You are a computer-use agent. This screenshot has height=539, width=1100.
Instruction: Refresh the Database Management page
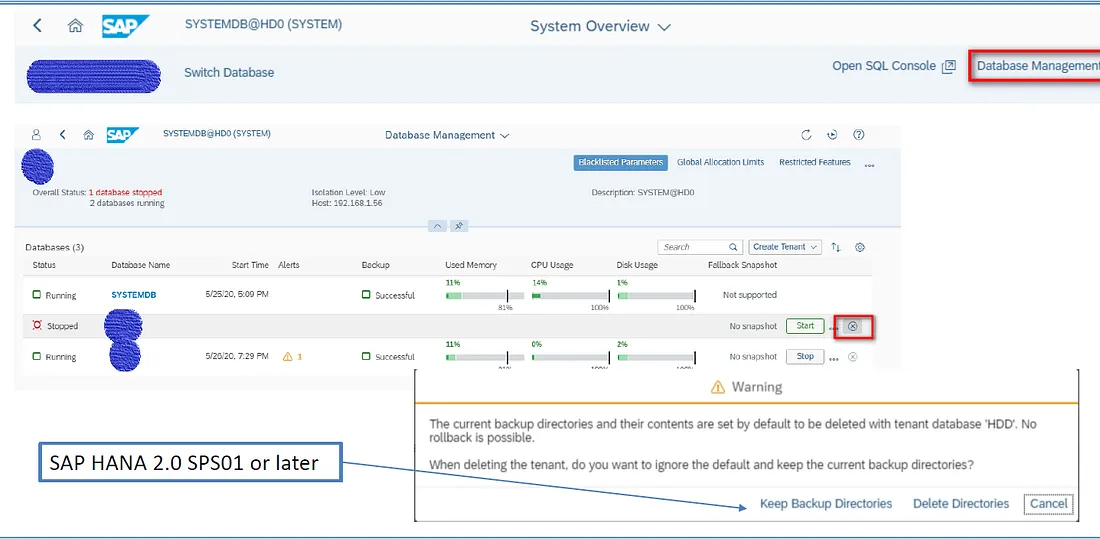(806, 135)
